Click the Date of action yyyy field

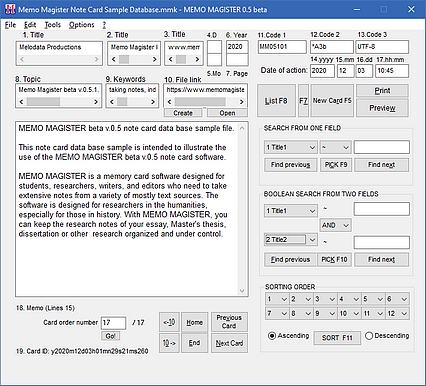(x=322, y=71)
